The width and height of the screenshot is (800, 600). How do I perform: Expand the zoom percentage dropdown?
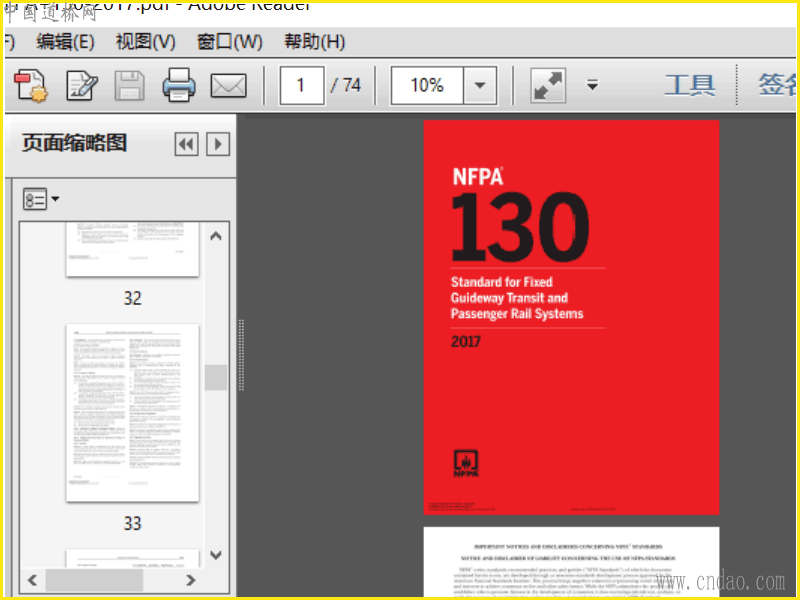[x=480, y=85]
